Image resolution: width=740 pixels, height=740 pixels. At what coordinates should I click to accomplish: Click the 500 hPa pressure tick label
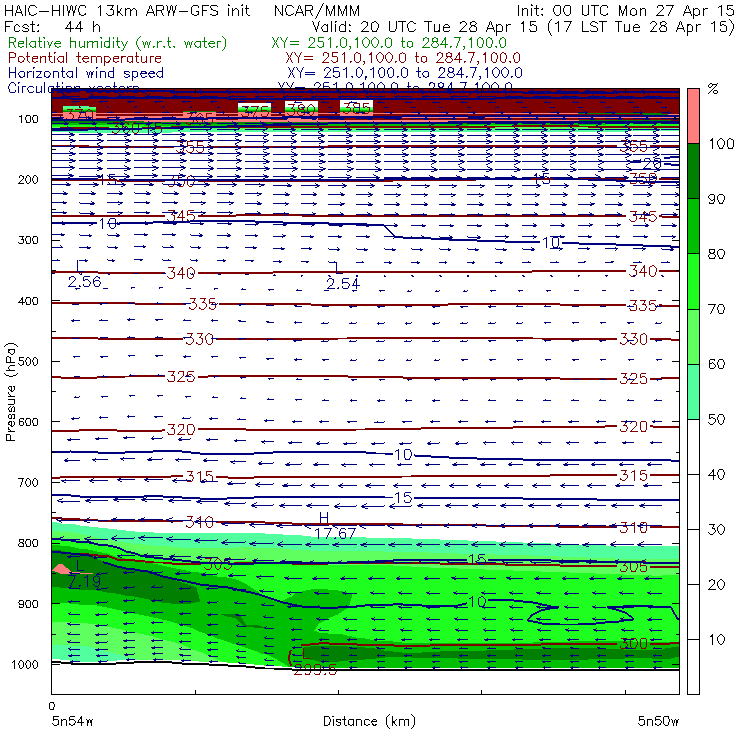[x=27, y=361]
